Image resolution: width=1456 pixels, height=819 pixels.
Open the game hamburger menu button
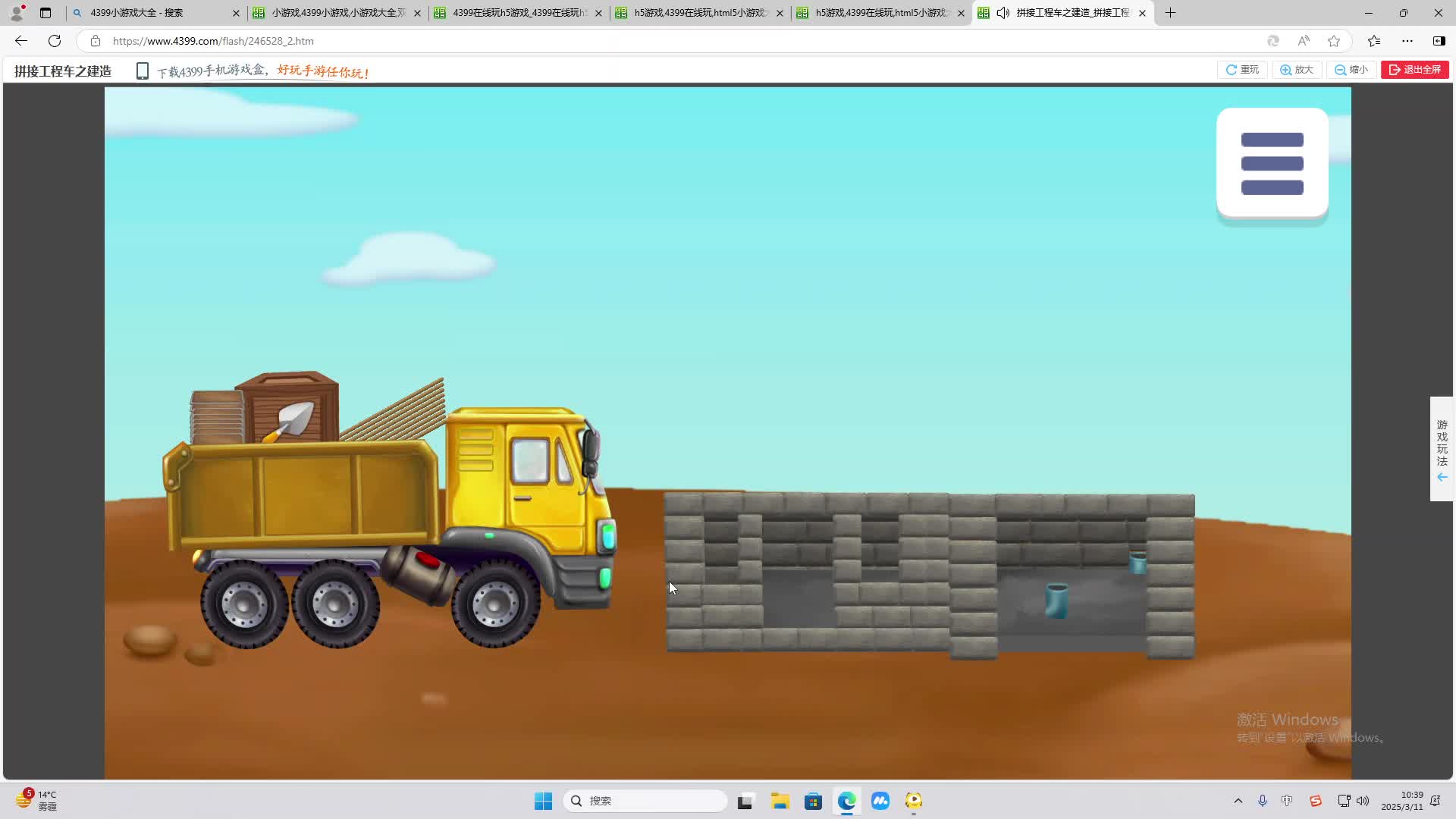tap(1272, 163)
